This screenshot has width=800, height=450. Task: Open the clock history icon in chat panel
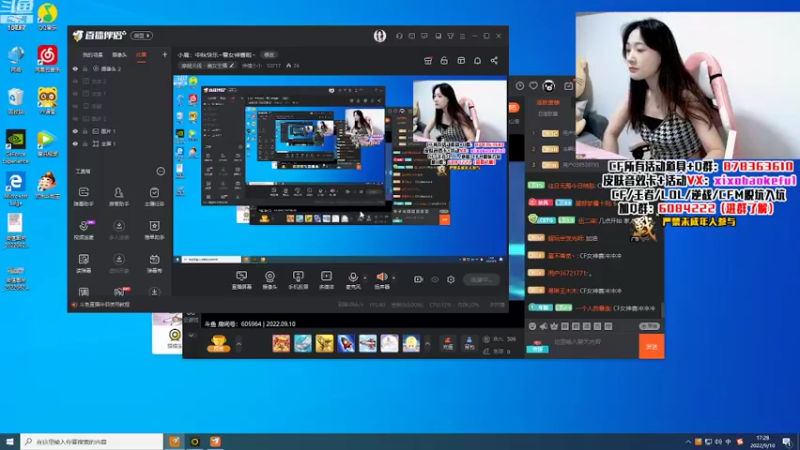(519, 86)
